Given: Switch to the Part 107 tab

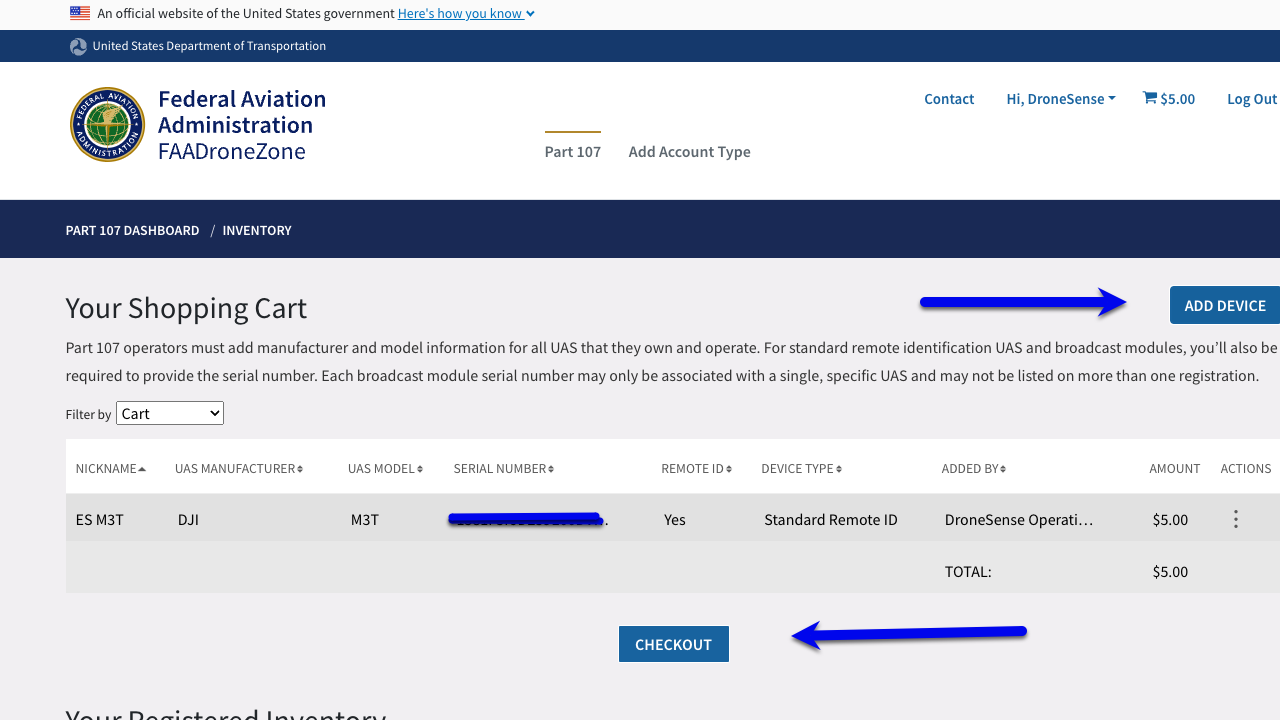Looking at the screenshot, I should point(572,151).
